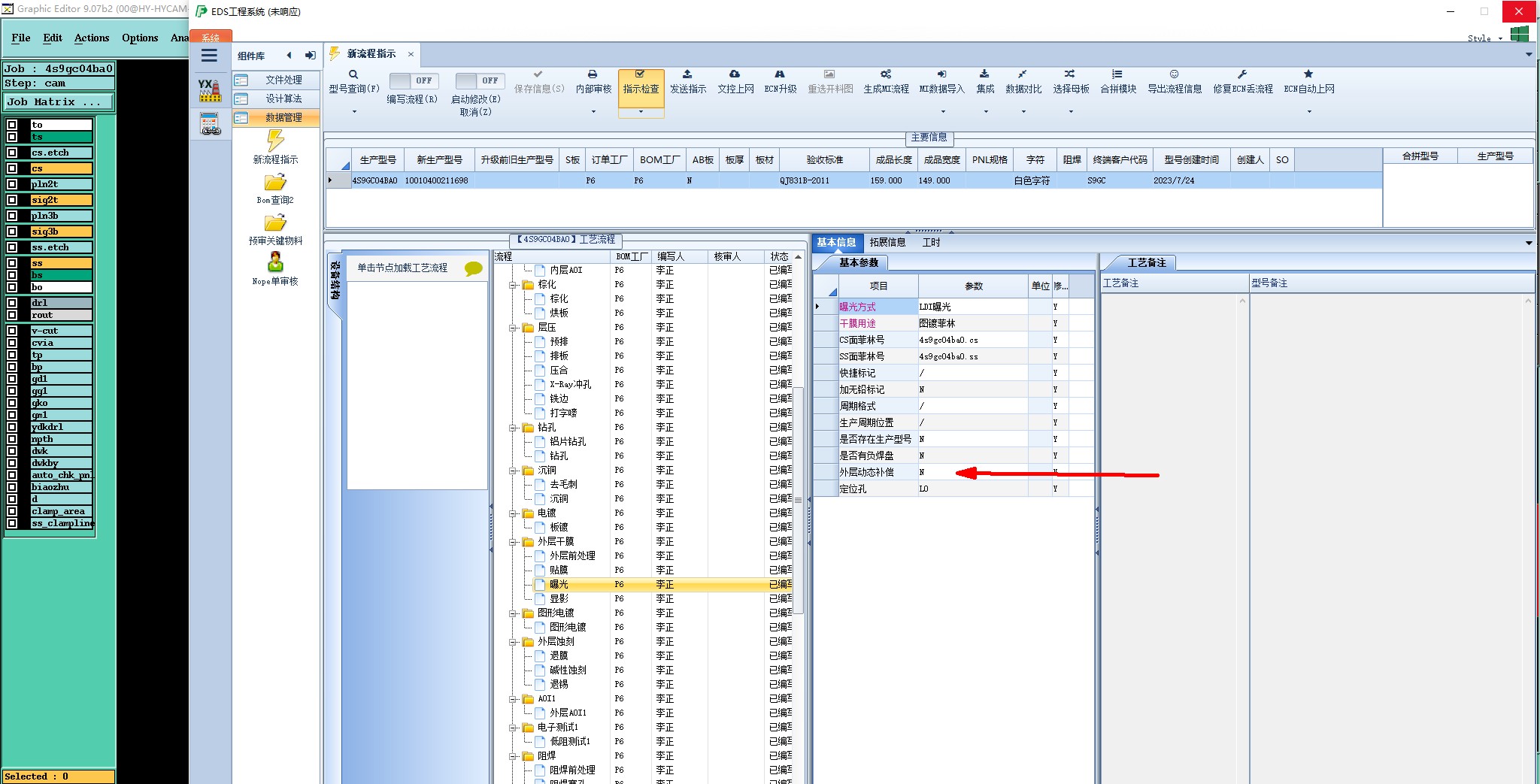Open the 预审关键物料 folder icon
Screen dimensions: 1540x784
click(275, 223)
